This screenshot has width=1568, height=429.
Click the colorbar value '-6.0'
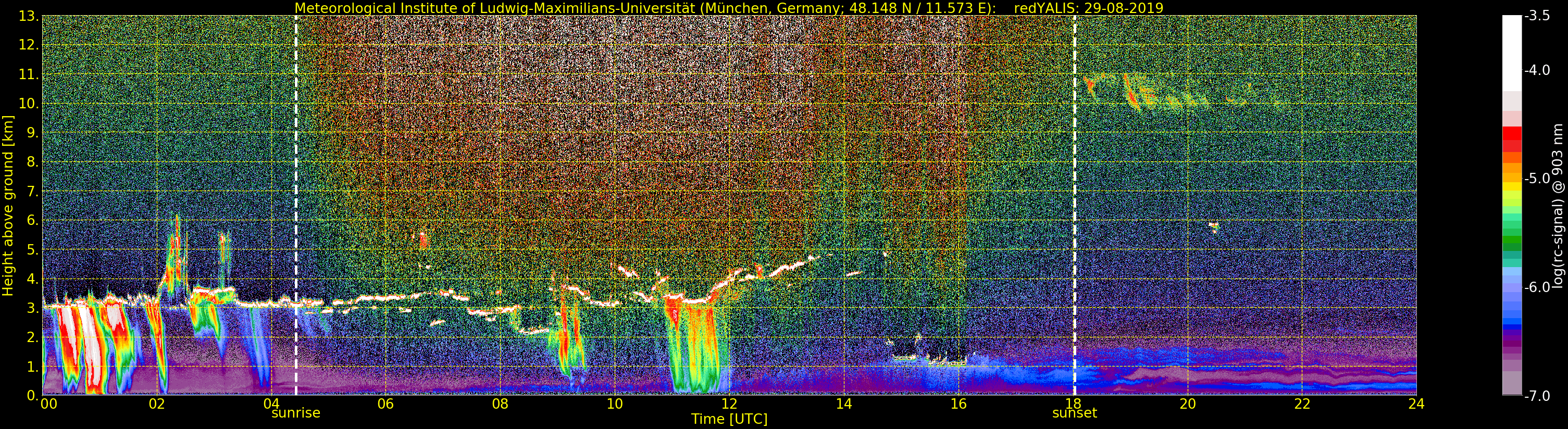[x=1537, y=287]
